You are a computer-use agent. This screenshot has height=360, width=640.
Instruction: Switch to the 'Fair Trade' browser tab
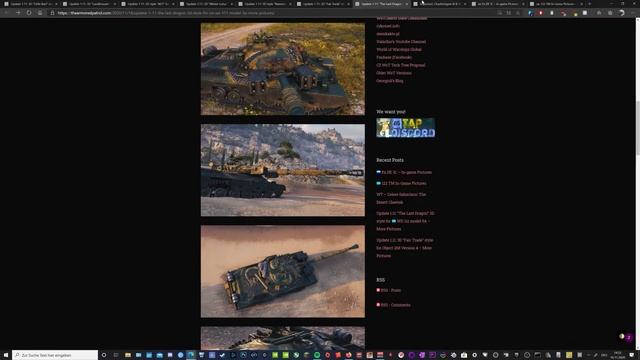coord(322,4)
